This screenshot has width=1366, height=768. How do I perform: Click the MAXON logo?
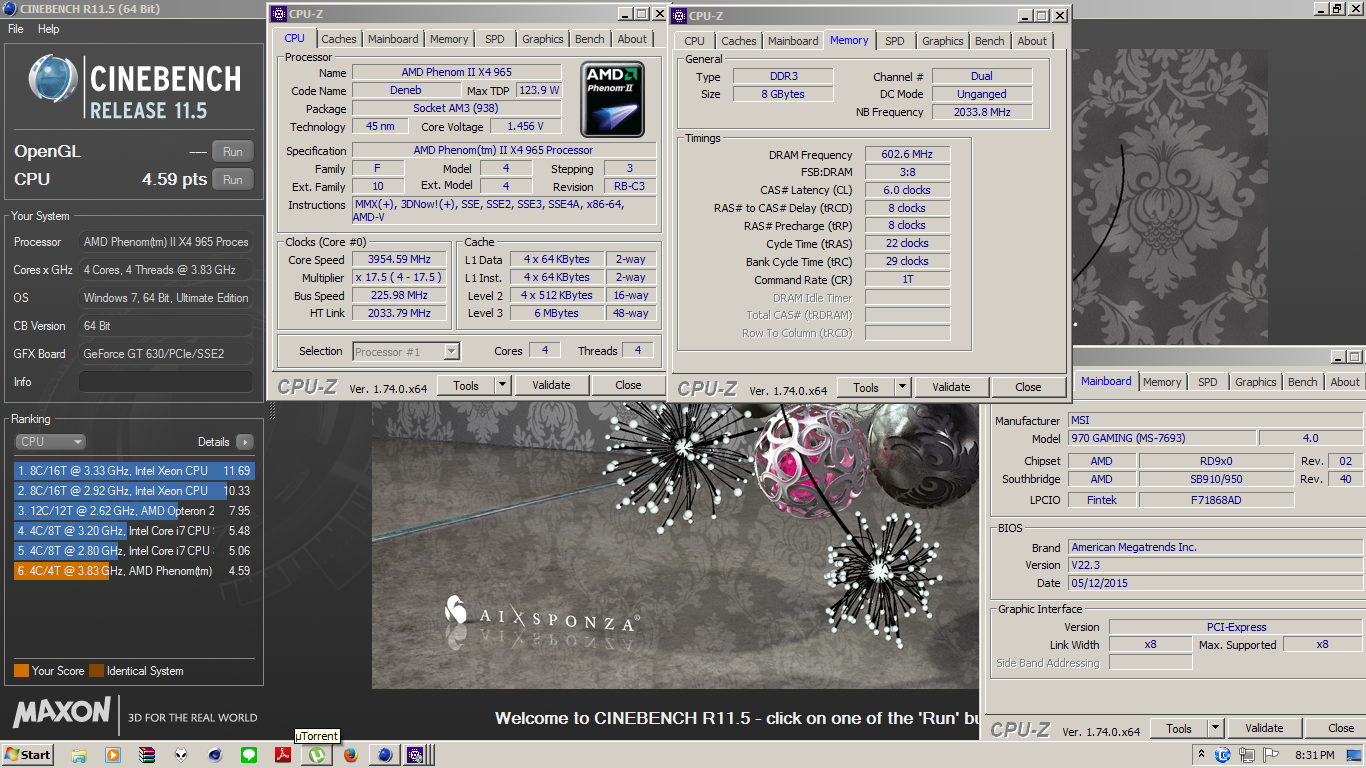62,712
